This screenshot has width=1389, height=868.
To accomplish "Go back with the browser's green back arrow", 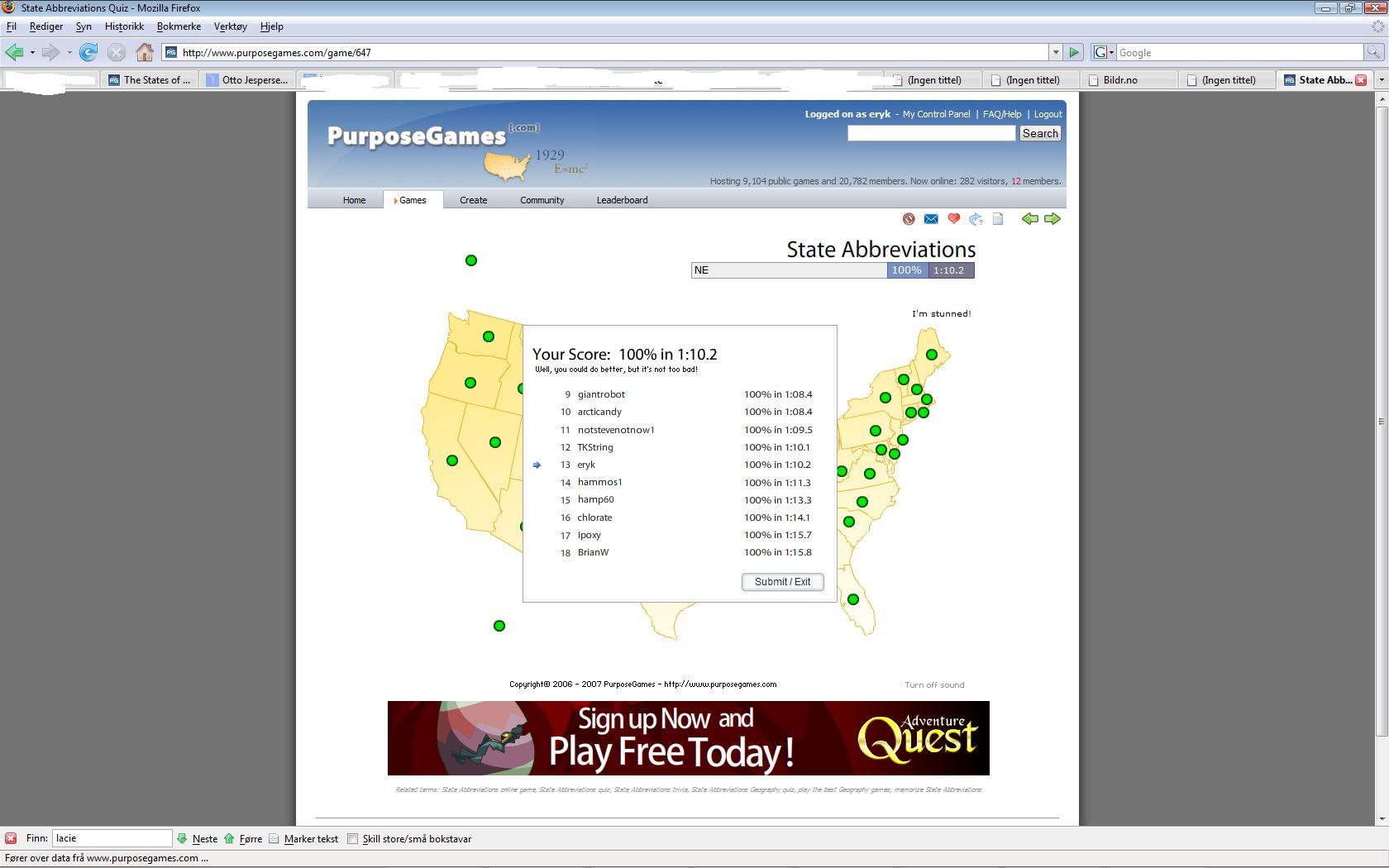I will [14, 53].
